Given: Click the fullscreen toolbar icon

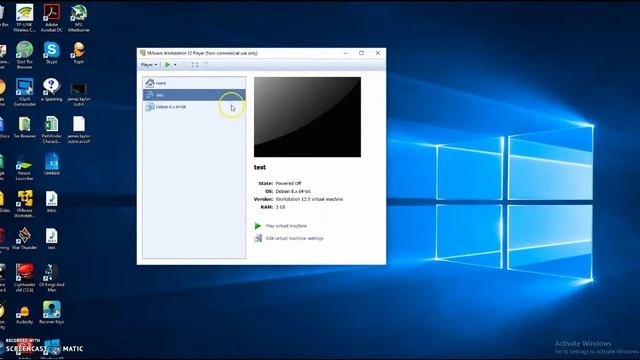Looking at the screenshot, I should (195, 64).
